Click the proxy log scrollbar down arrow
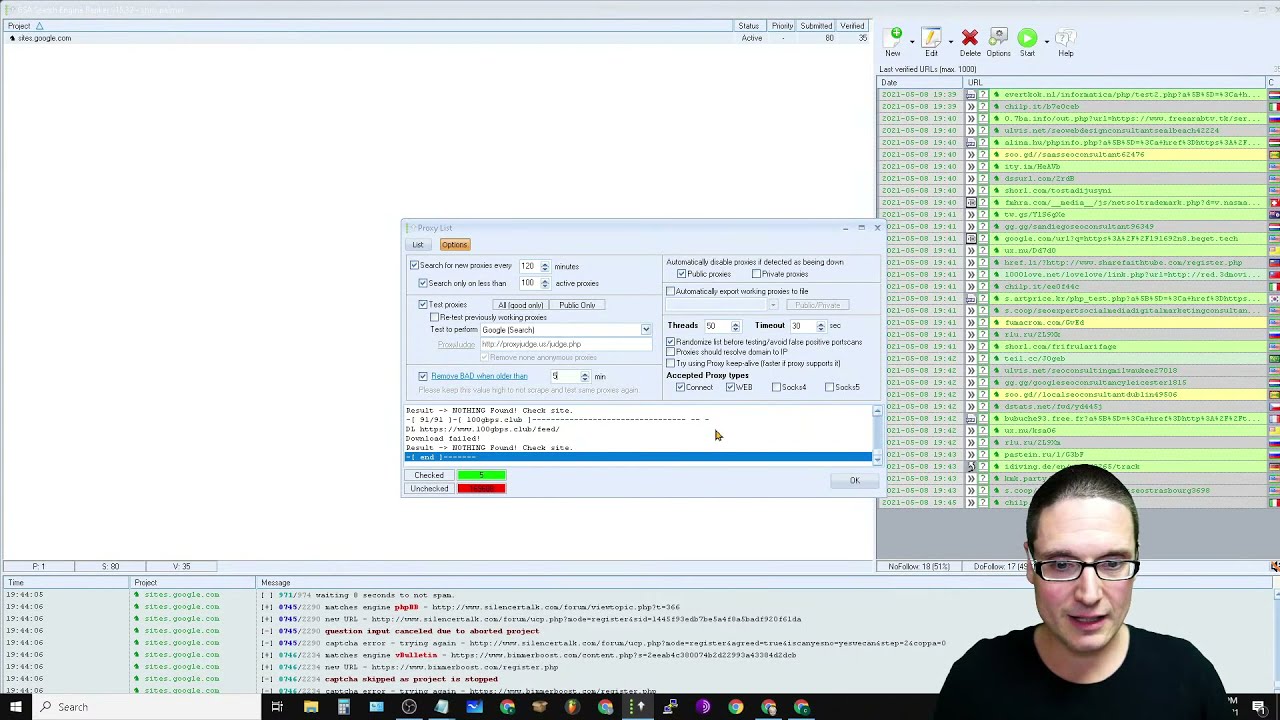 877,458
